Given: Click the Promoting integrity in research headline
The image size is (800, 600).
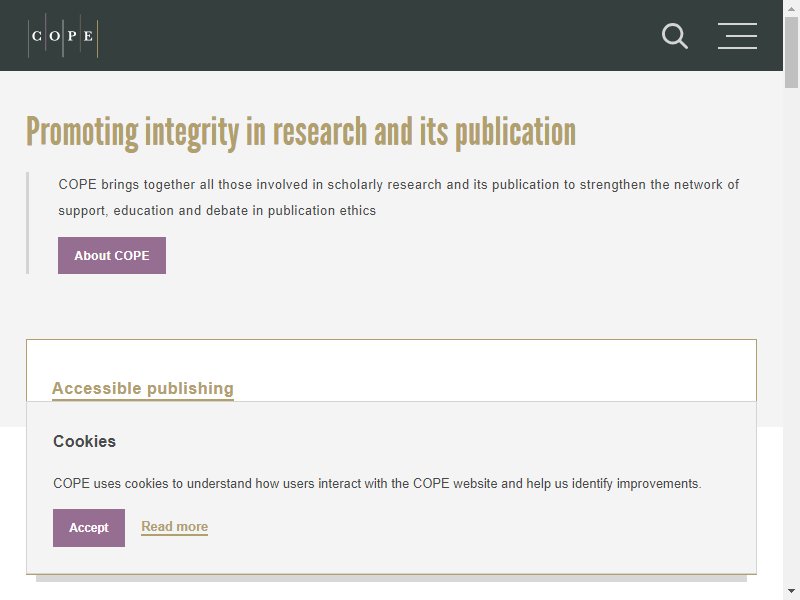Looking at the screenshot, I should coord(301,133).
